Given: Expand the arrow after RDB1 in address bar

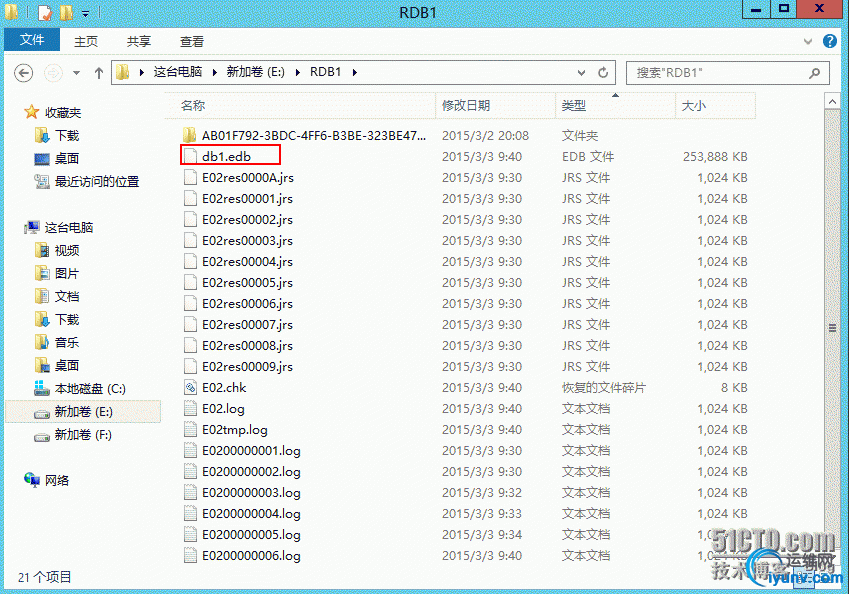Looking at the screenshot, I should click(x=355, y=72).
